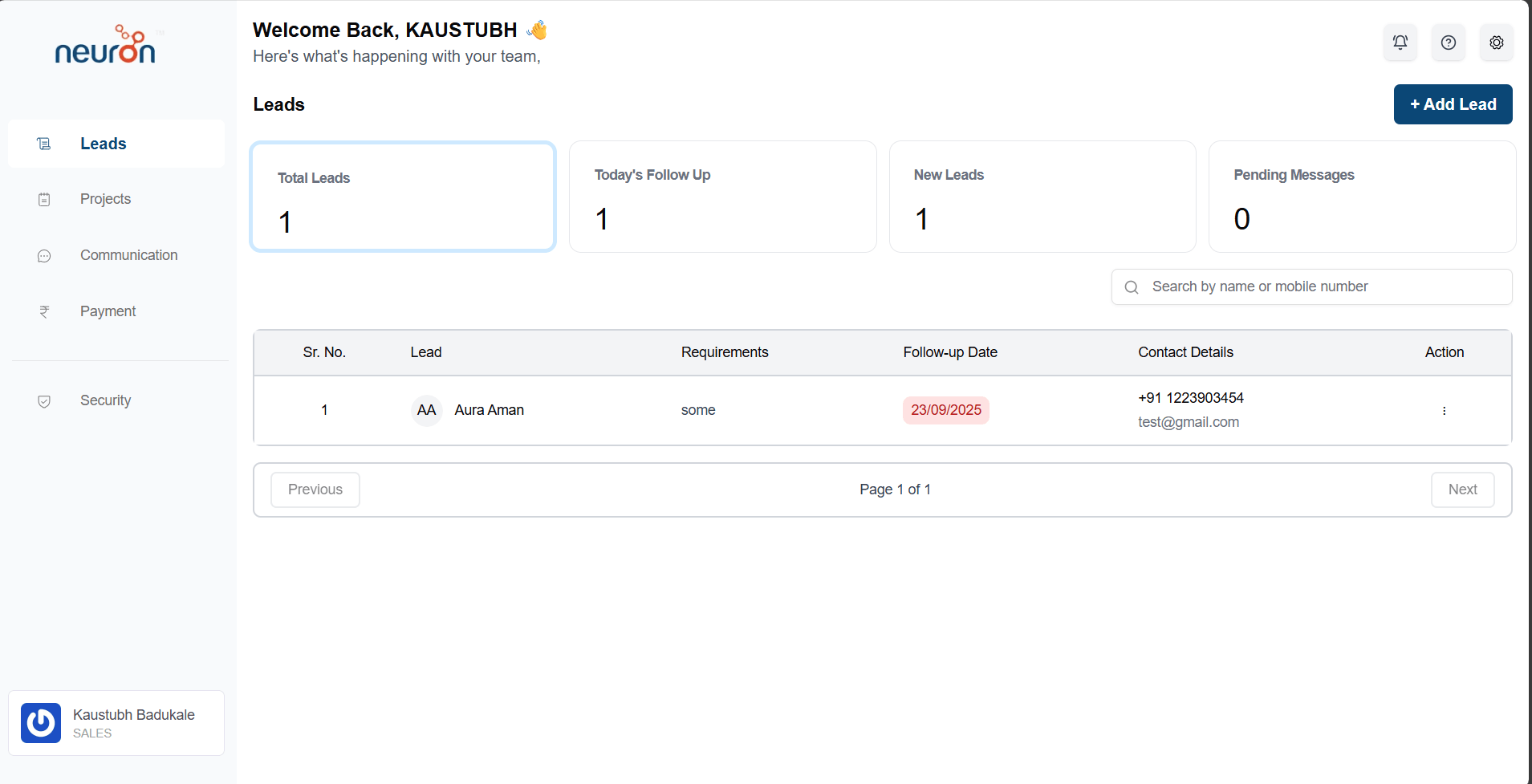Click the 23/09/2025 follow-up date badge
Viewport: 1532px width, 784px height.
pyautogui.click(x=945, y=410)
